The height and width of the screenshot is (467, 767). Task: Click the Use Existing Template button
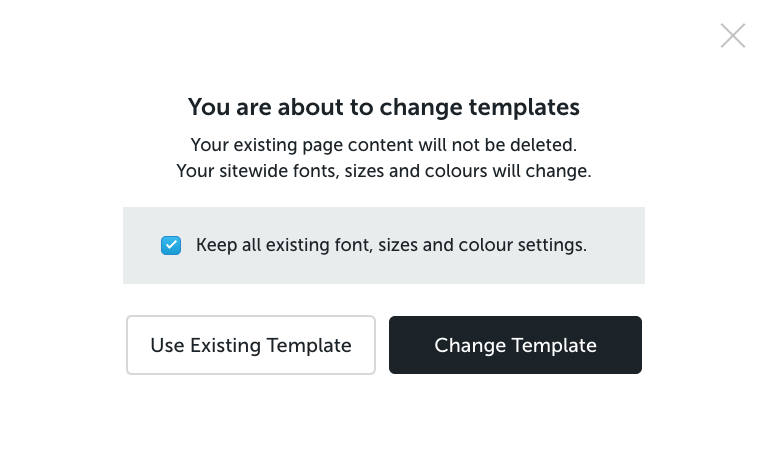(x=251, y=345)
